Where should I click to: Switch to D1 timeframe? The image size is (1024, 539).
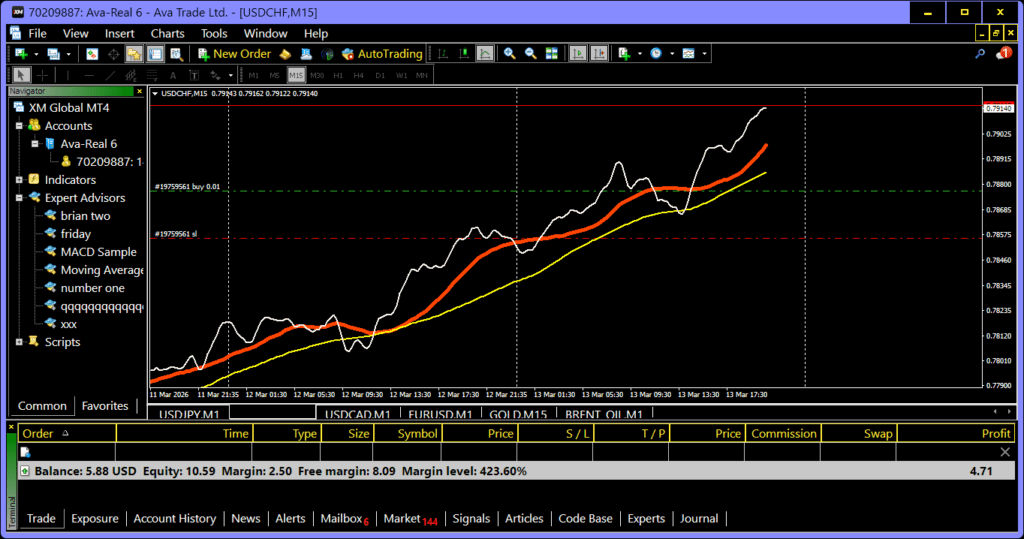click(x=380, y=75)
